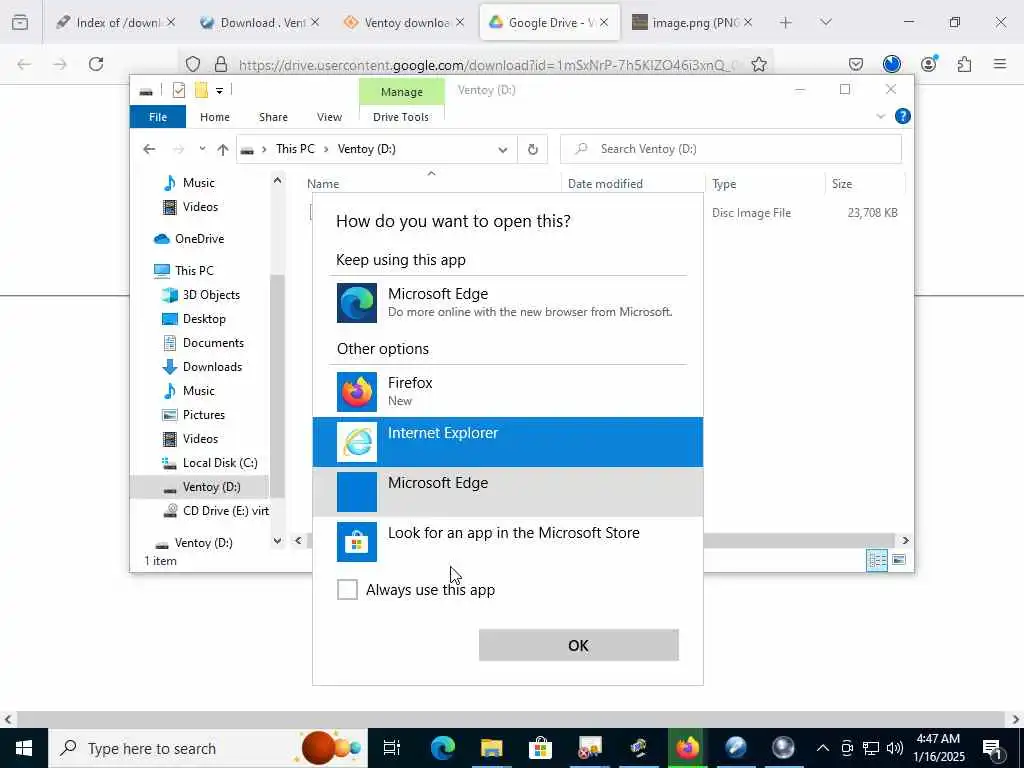Show hidden system tray icons
Viewport: 1024px width, 768px height.
823,748
